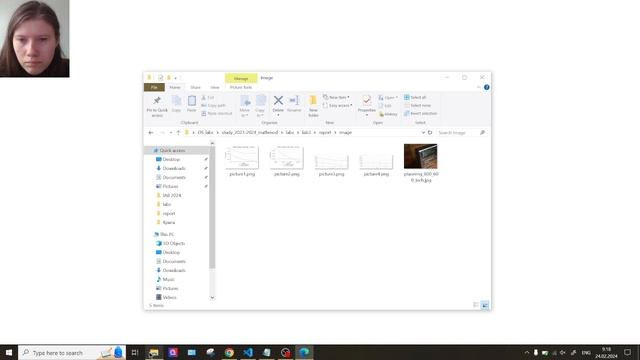Go back with the left arrow button

pyautogui.click(x=151, y=133)
